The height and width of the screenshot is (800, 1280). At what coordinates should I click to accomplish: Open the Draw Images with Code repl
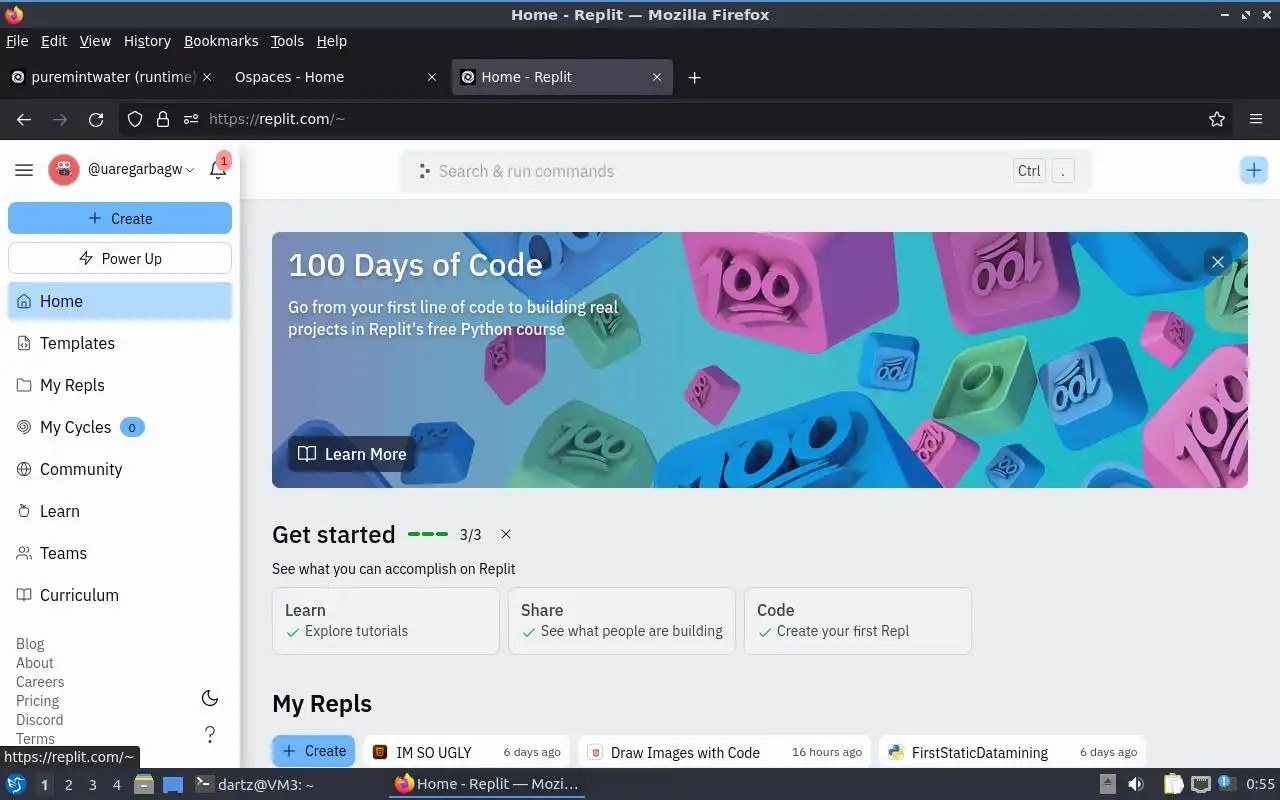[724, 752]
